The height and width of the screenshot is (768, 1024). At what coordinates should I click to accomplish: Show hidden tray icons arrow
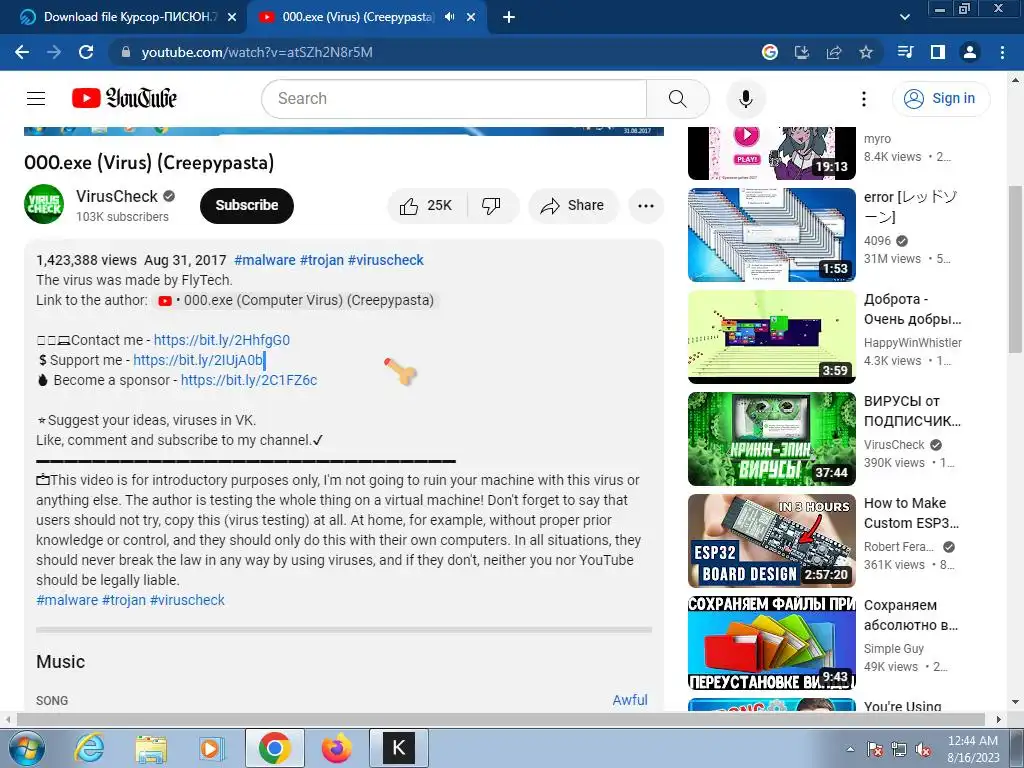[x=850, y=750]
